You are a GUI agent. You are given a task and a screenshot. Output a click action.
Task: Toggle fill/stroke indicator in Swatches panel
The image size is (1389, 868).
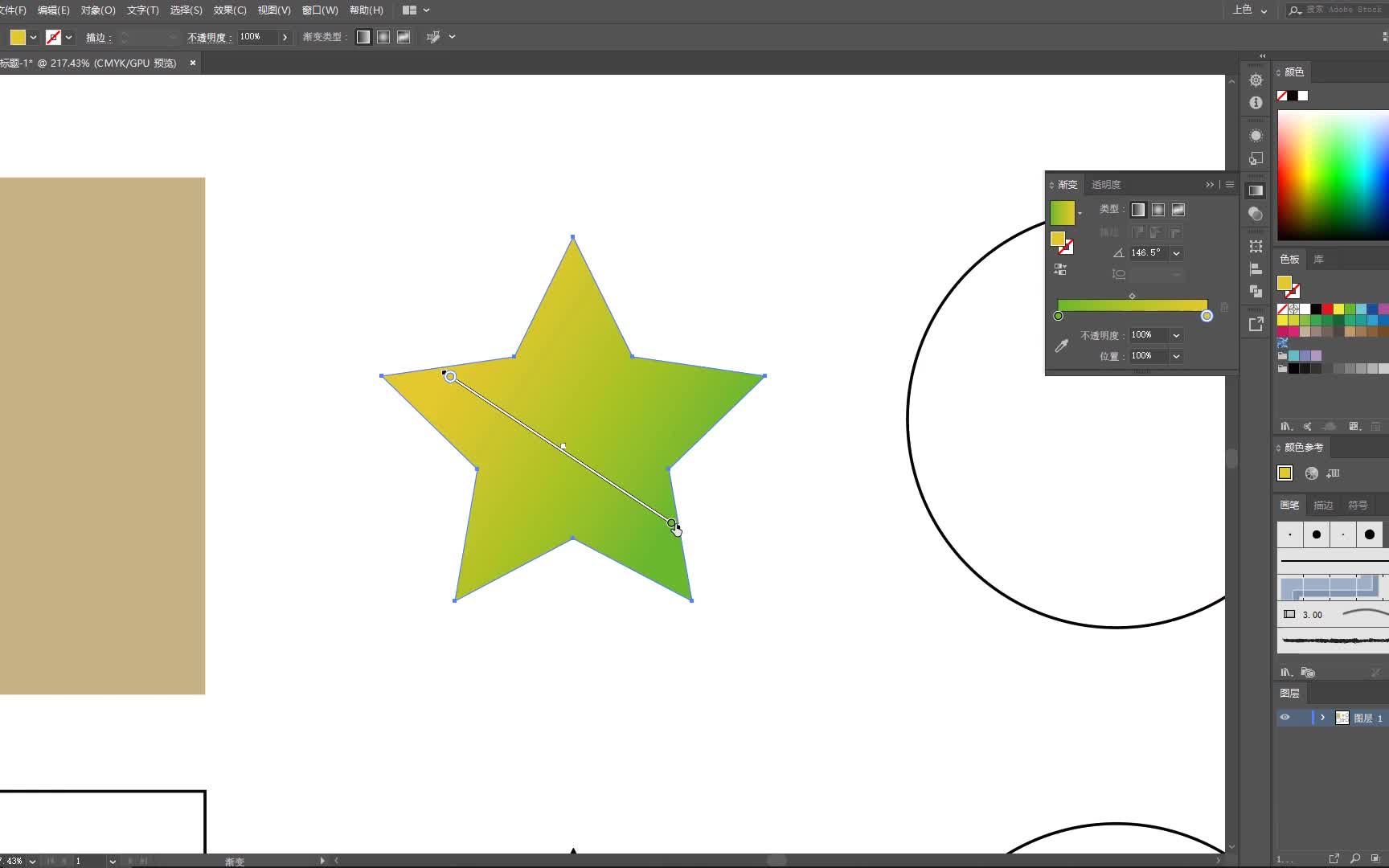coord(1289,287)
